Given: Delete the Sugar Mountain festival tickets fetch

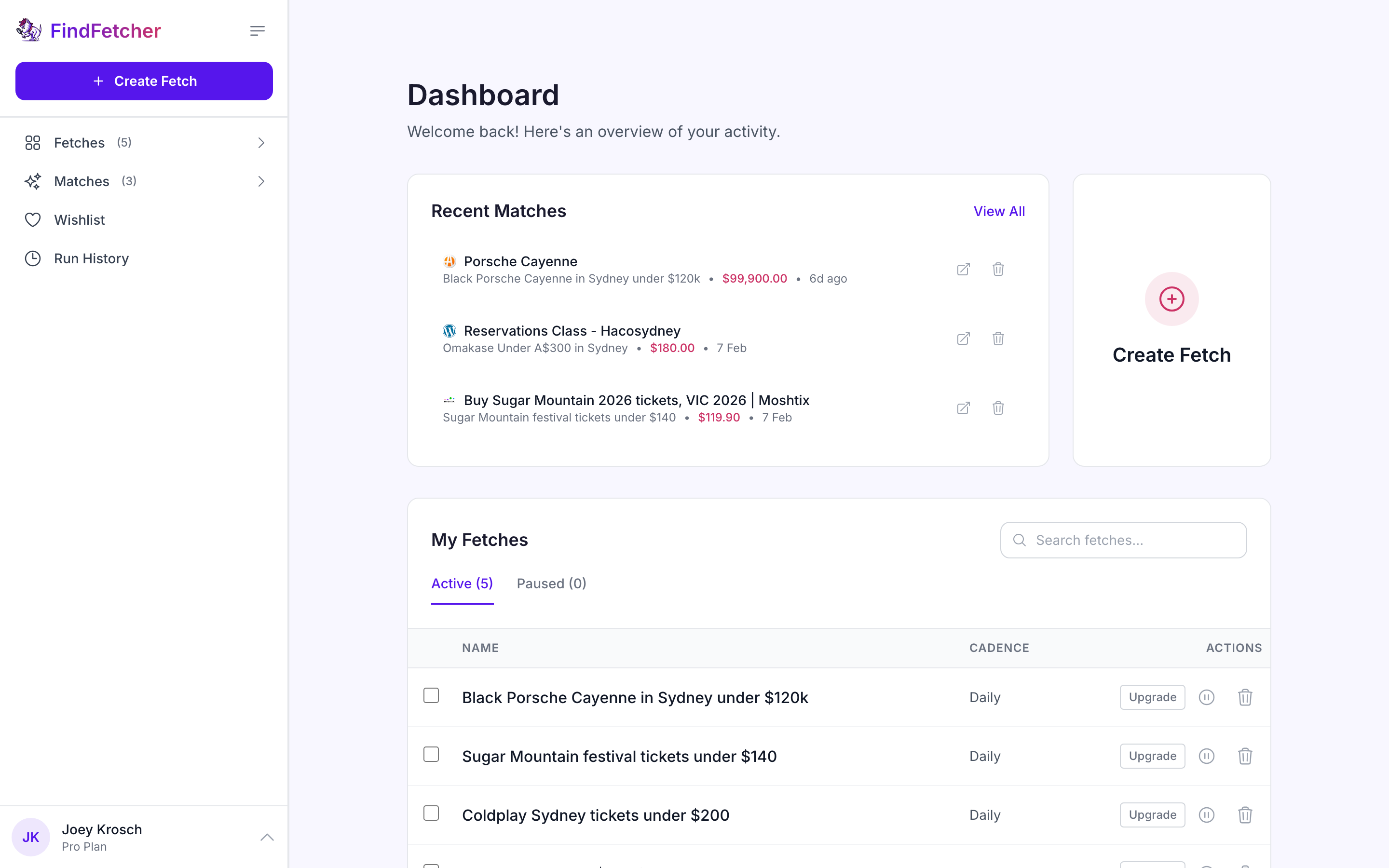Looking at the screenshot, I should click(1244, 756).
